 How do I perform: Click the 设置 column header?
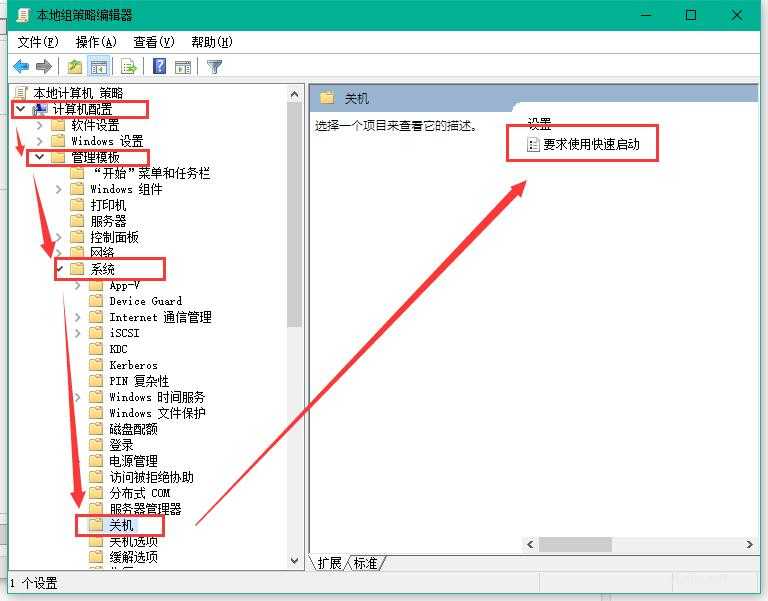(x=539, y=123)
